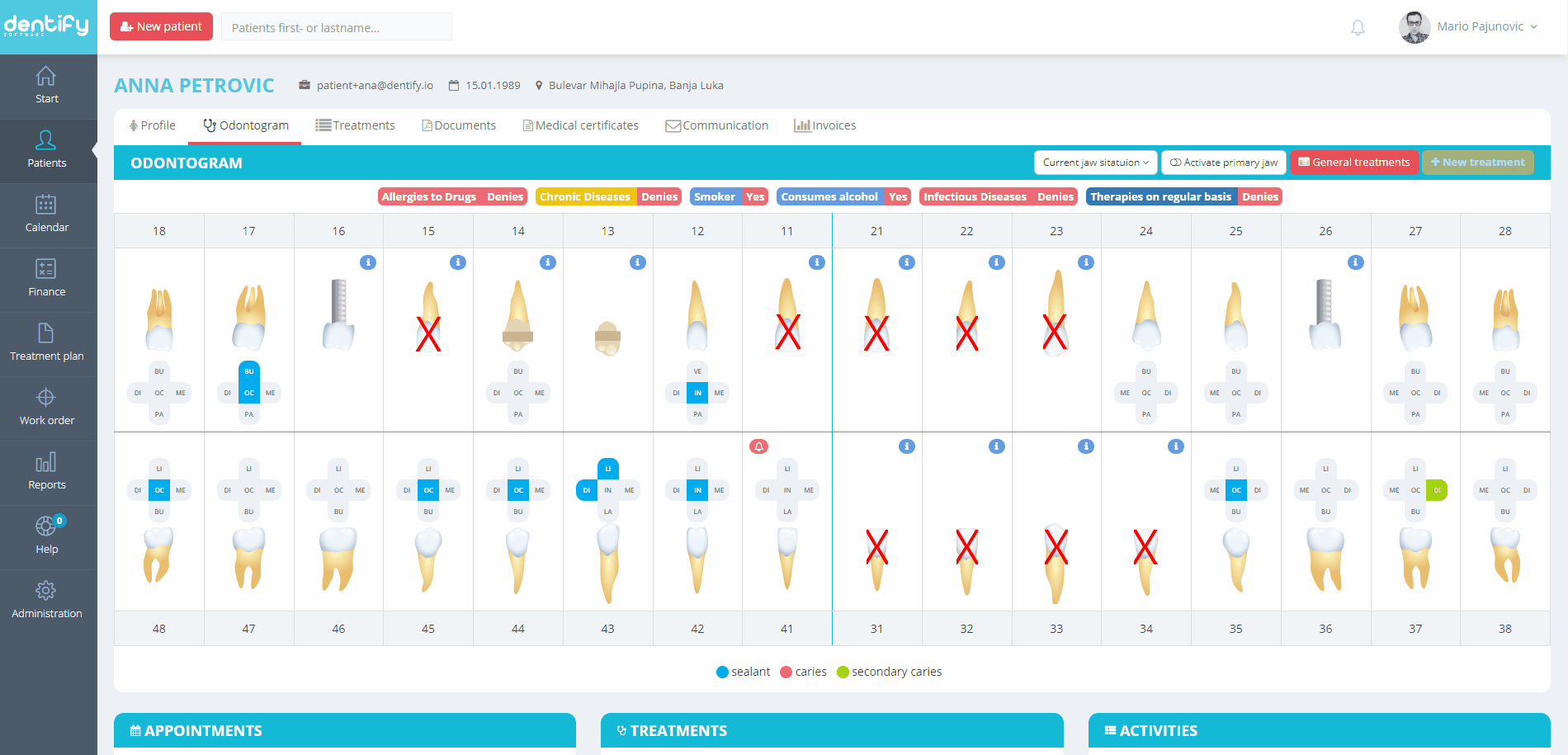Click the General treatments button
Screen dimensions: 1568x755
(x=1354, y=163)
